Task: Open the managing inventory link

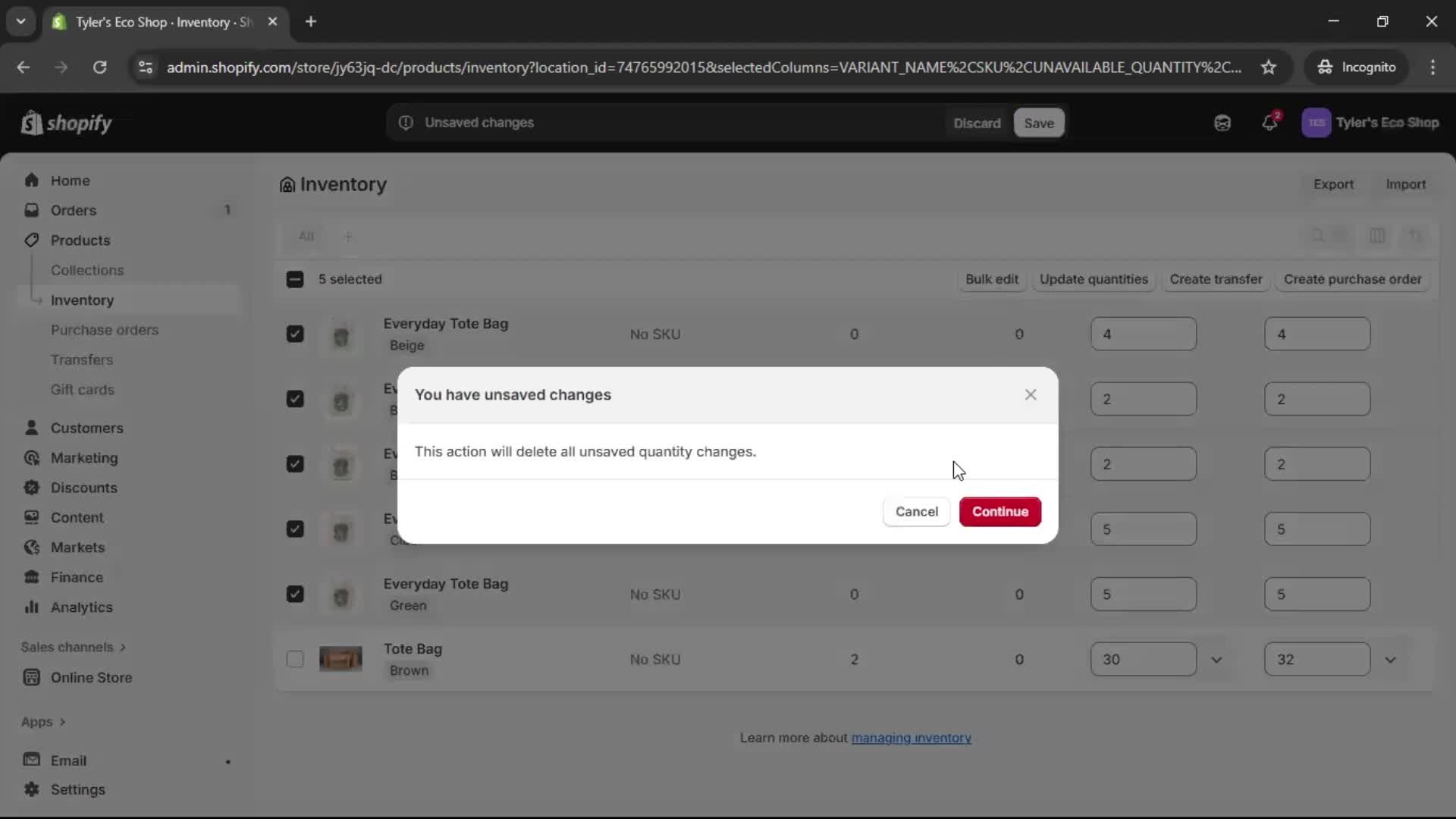Action: (912, 737)
